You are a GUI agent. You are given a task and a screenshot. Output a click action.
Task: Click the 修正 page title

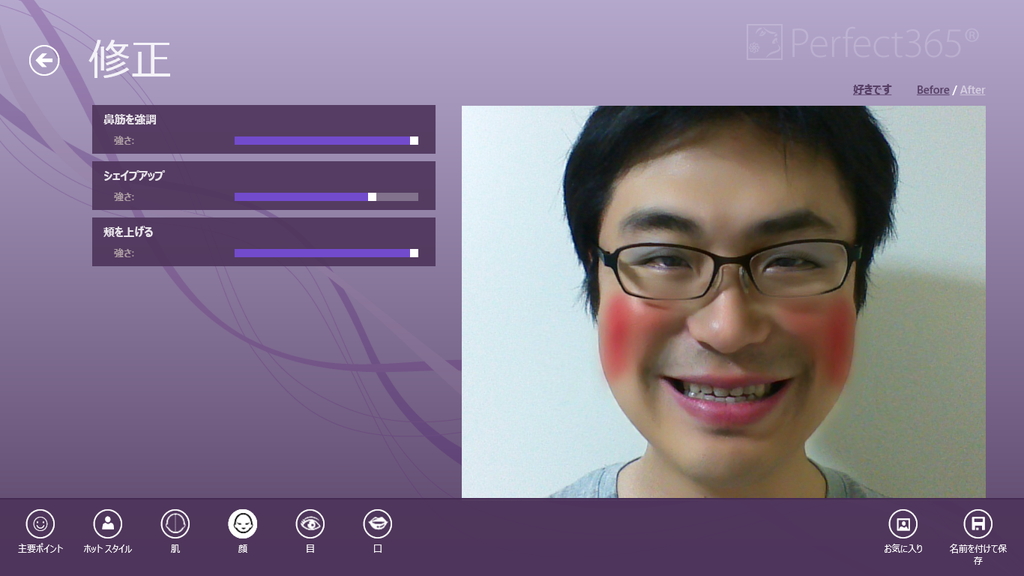point(130,59)
